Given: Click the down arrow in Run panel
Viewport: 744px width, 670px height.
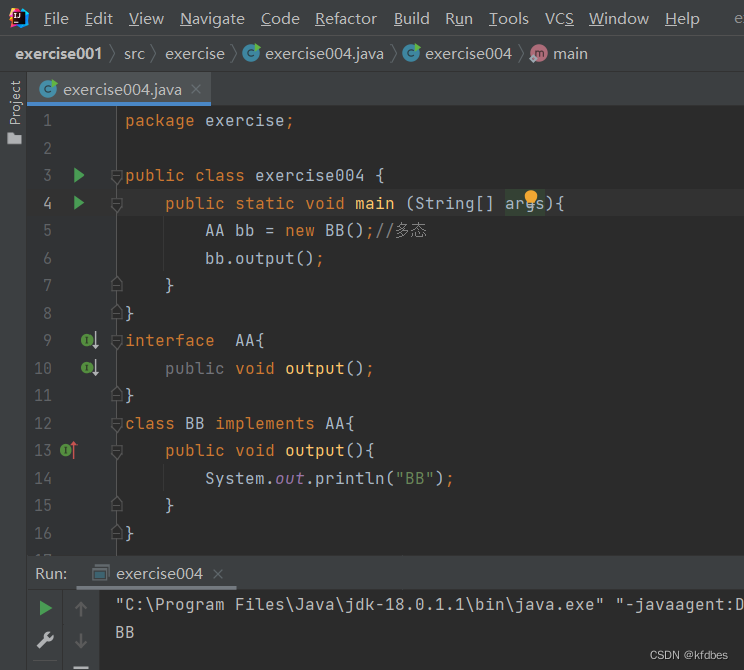Looking at the screenshot, I should point(81,640).
